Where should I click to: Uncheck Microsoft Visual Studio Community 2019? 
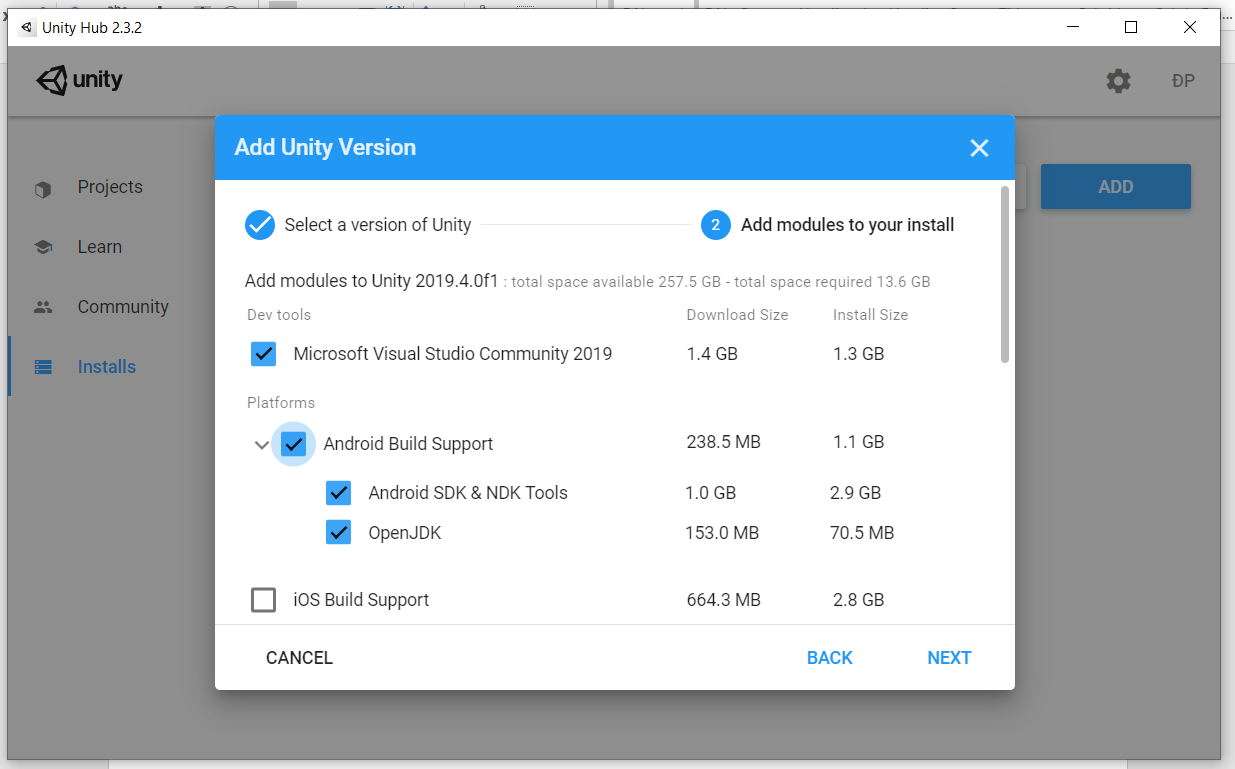pos(264,354)
